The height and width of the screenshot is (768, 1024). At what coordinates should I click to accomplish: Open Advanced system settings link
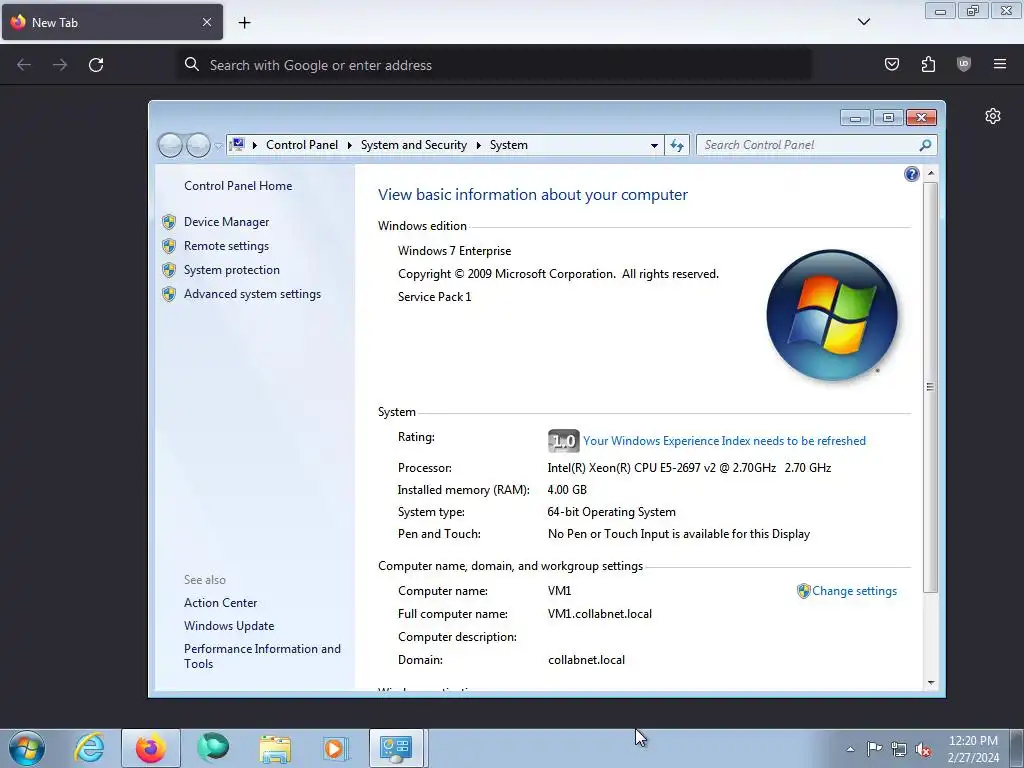pyautogui.click(x=253, y=295)
